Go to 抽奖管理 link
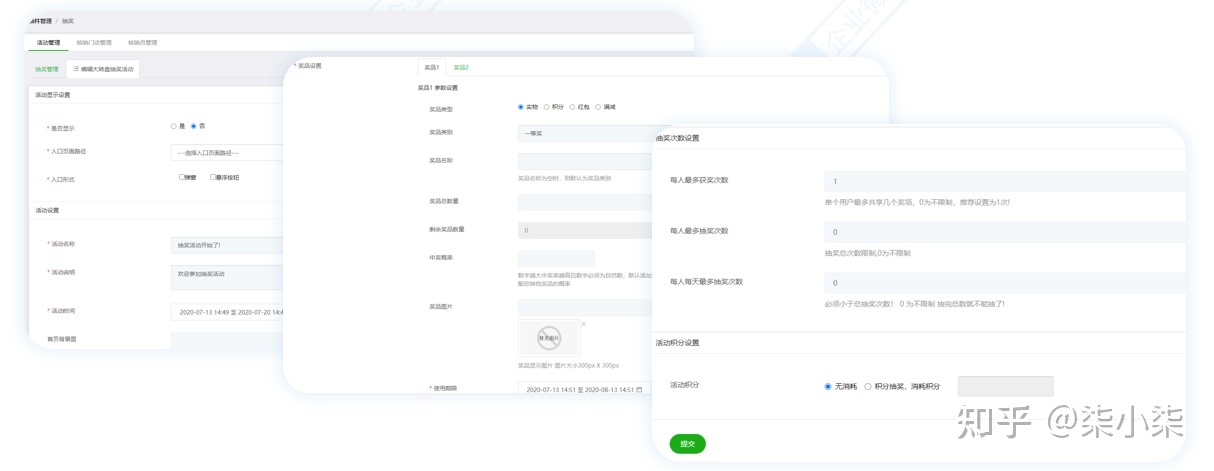 tap(47, 69)
